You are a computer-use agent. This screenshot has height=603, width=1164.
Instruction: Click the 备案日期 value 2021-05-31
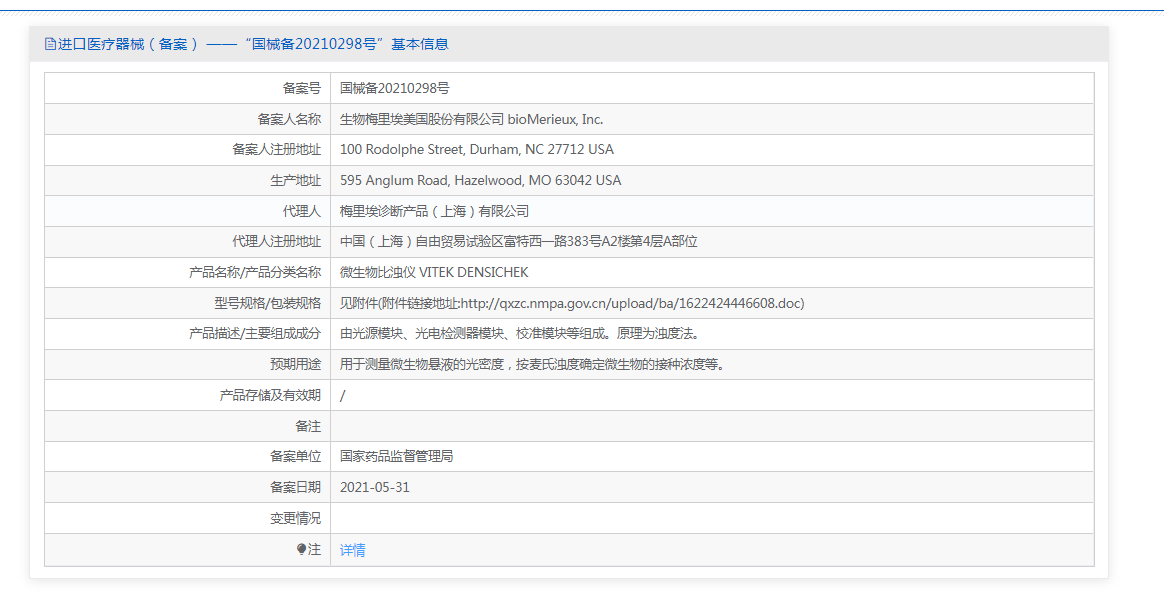[375, 488]
